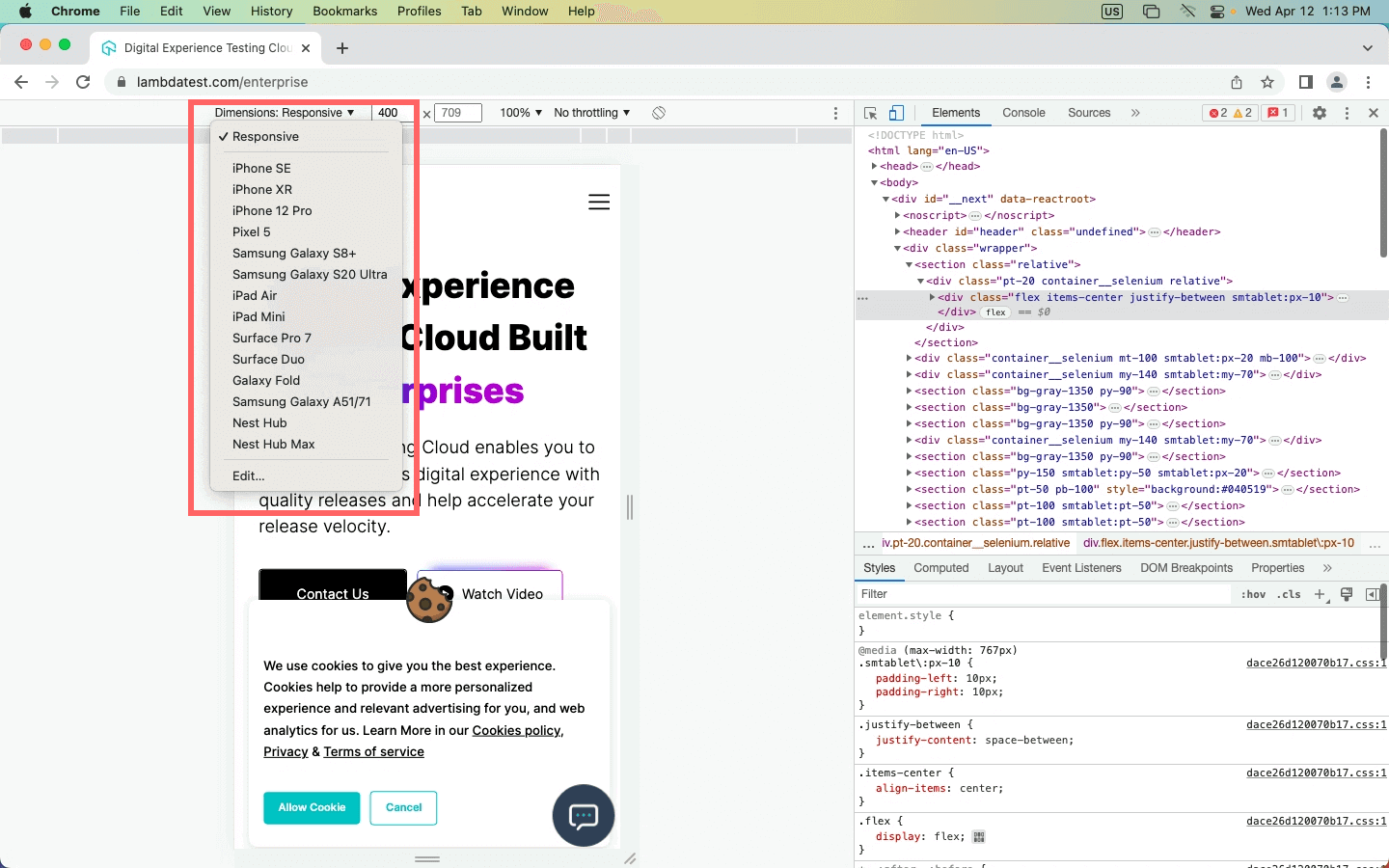Screen dimensions: 1389x868
Task: Toggle the .cls class editor
Action: (1290, 594)
